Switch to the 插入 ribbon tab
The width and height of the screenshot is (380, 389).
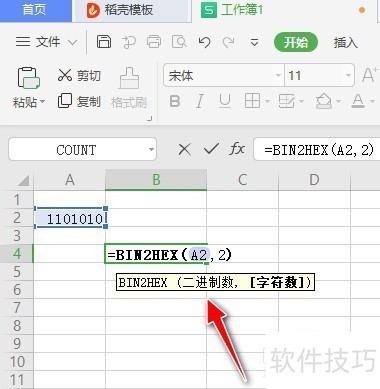pyautogui.click(x=346, y=42)
